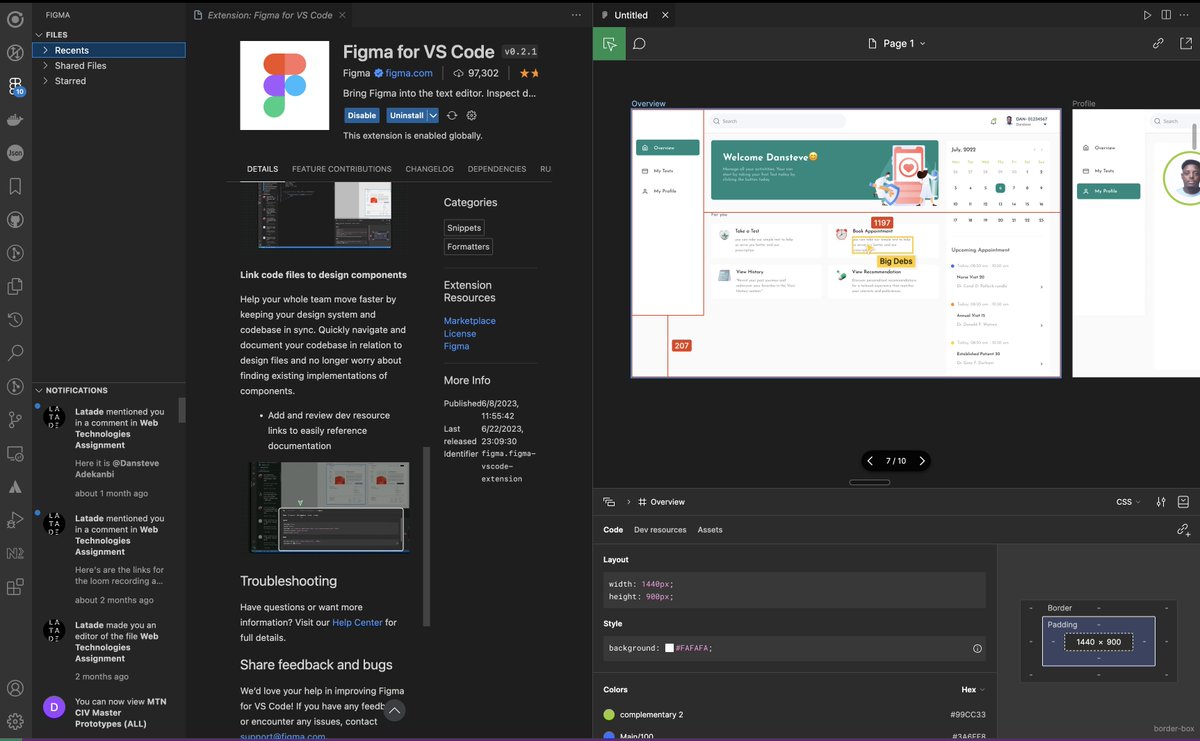Split the editor to the right
Screen dimensions: 1200x741
(1166, 15)
